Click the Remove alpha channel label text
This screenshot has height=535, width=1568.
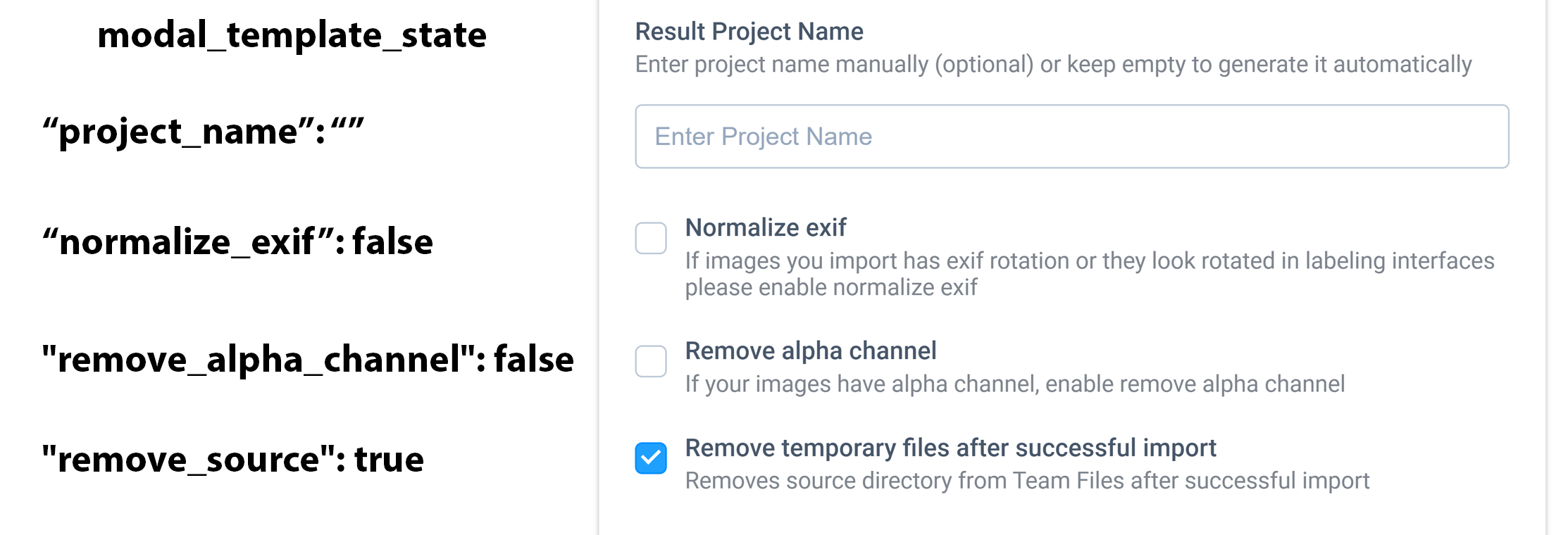click(x=811, y=351)
